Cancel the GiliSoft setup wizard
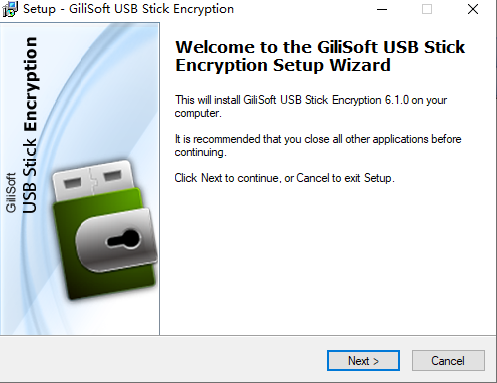 (x=448, y=360)
